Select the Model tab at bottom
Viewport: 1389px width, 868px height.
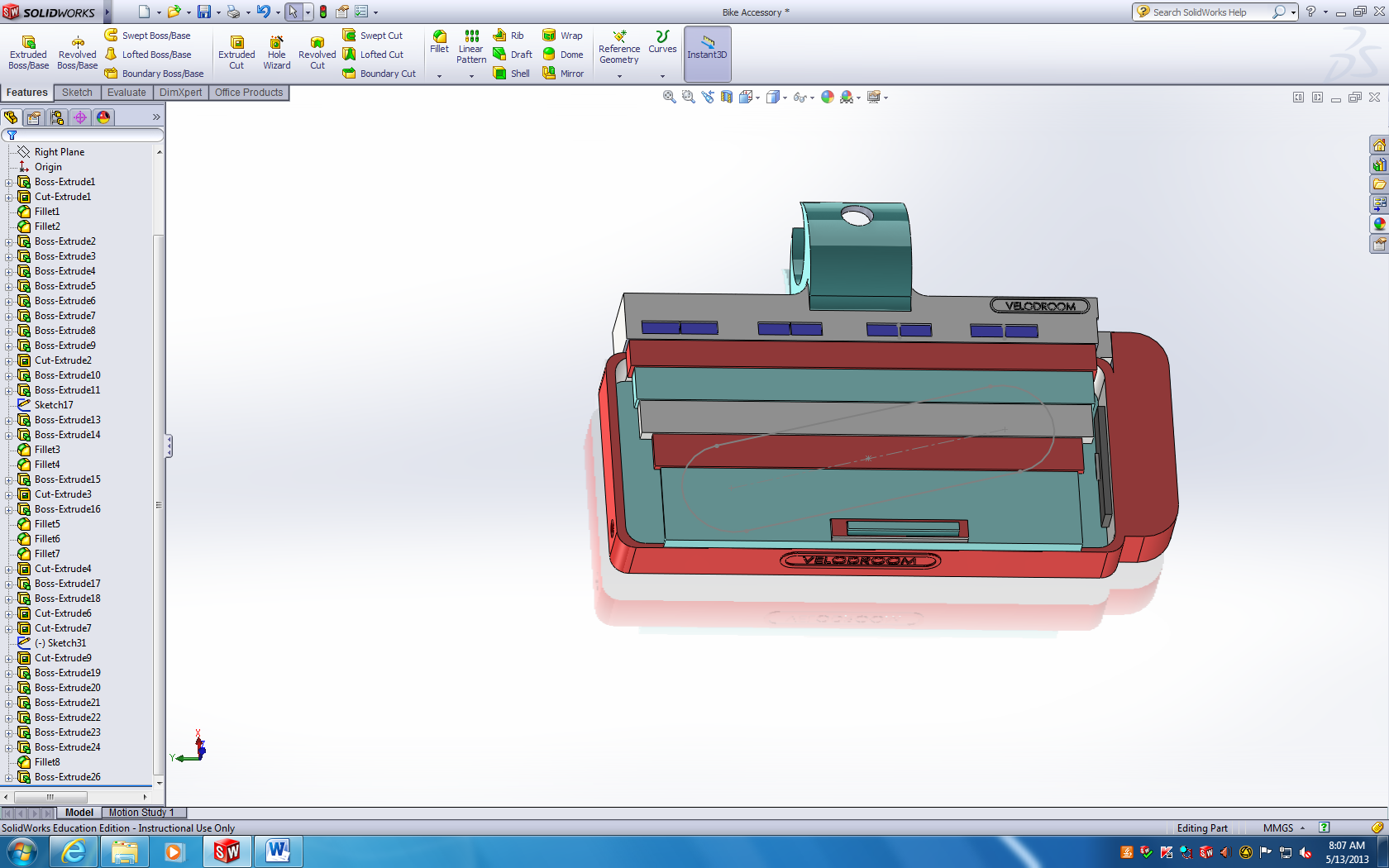click(x=79, y=813)
